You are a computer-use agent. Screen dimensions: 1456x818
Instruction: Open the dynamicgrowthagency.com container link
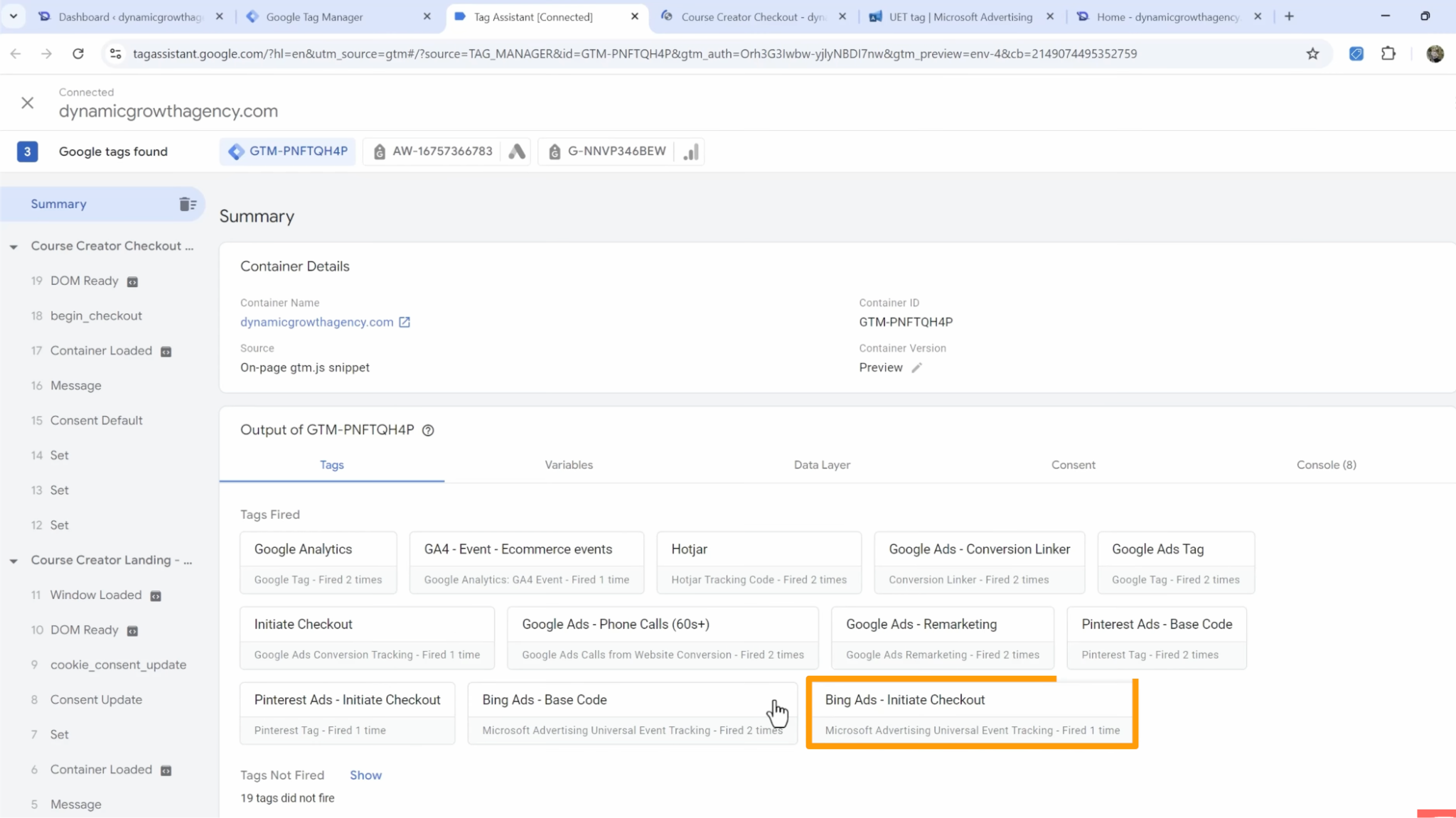tap(316, 322)
